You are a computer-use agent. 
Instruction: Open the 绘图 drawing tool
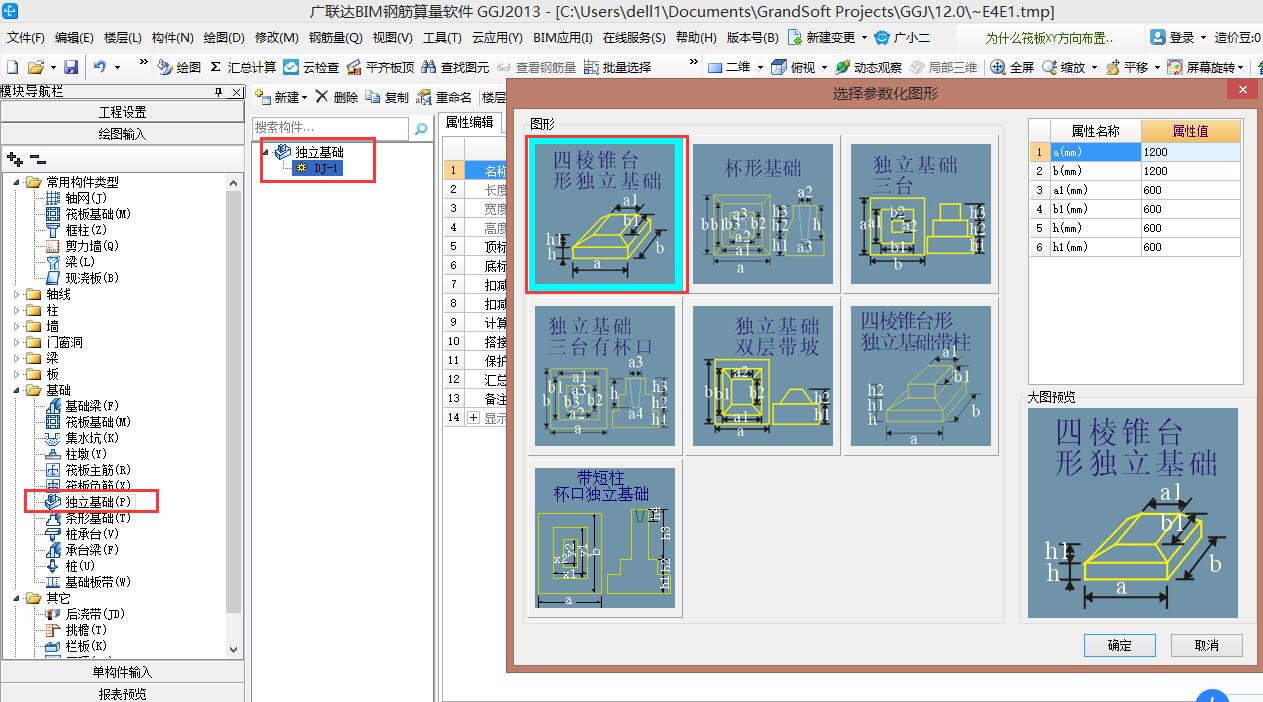point(179,67)
